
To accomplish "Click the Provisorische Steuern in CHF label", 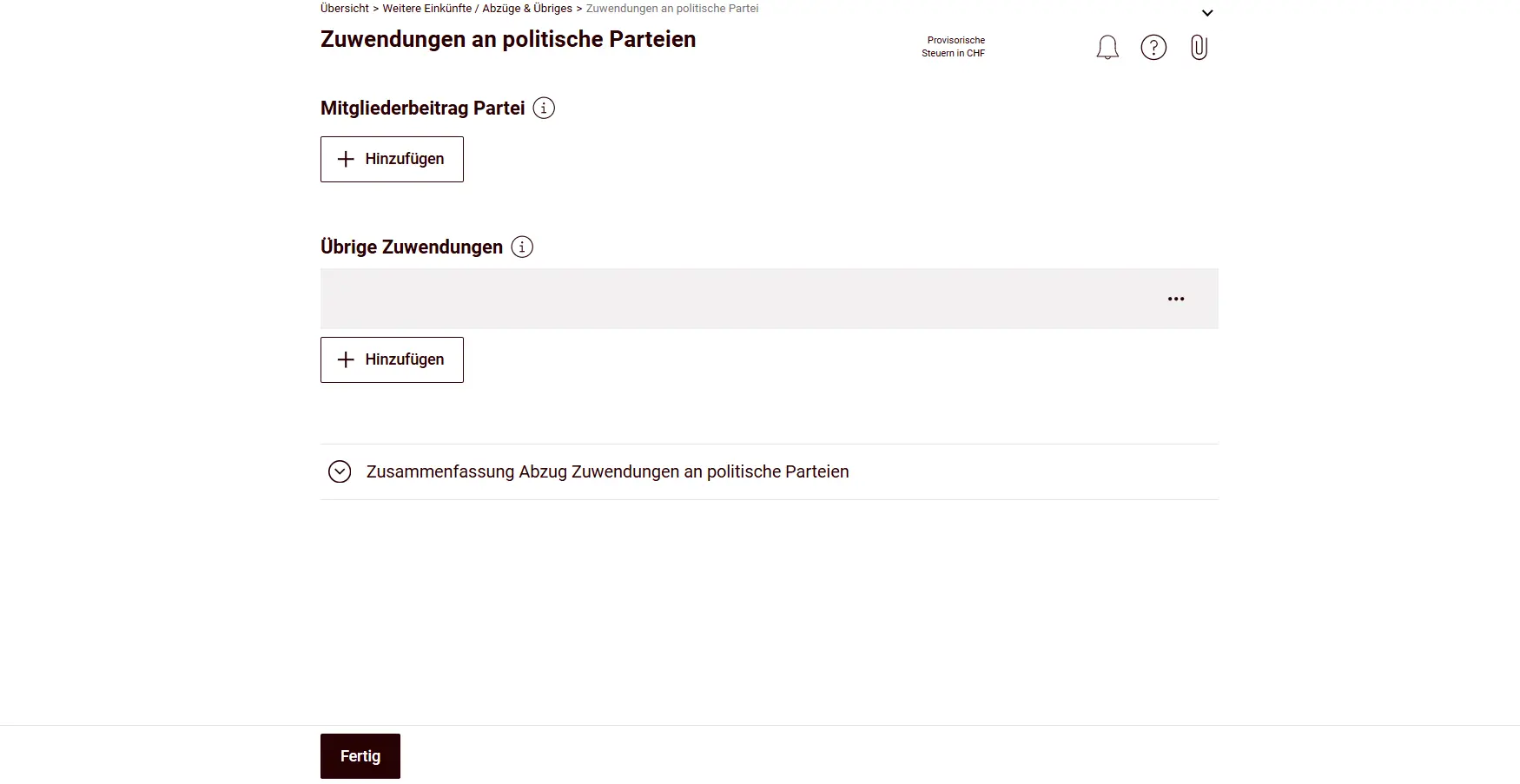I will [x=954, y=46].
